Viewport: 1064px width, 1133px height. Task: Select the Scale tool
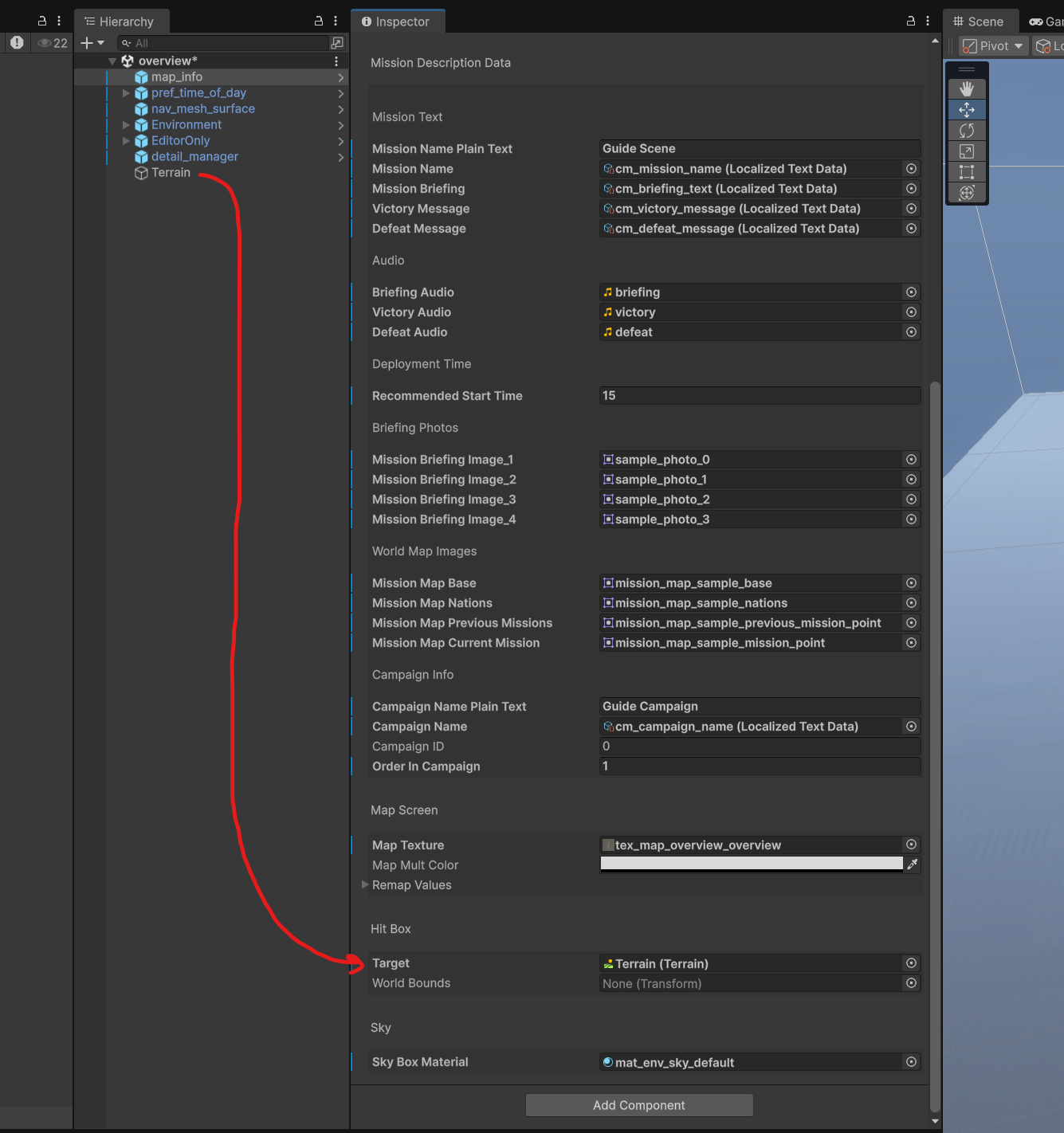point(967,151)
